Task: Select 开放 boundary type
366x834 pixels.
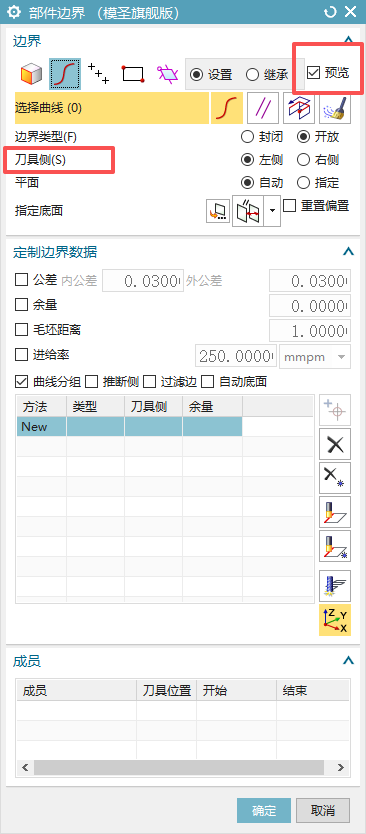Action: [303, 137]
